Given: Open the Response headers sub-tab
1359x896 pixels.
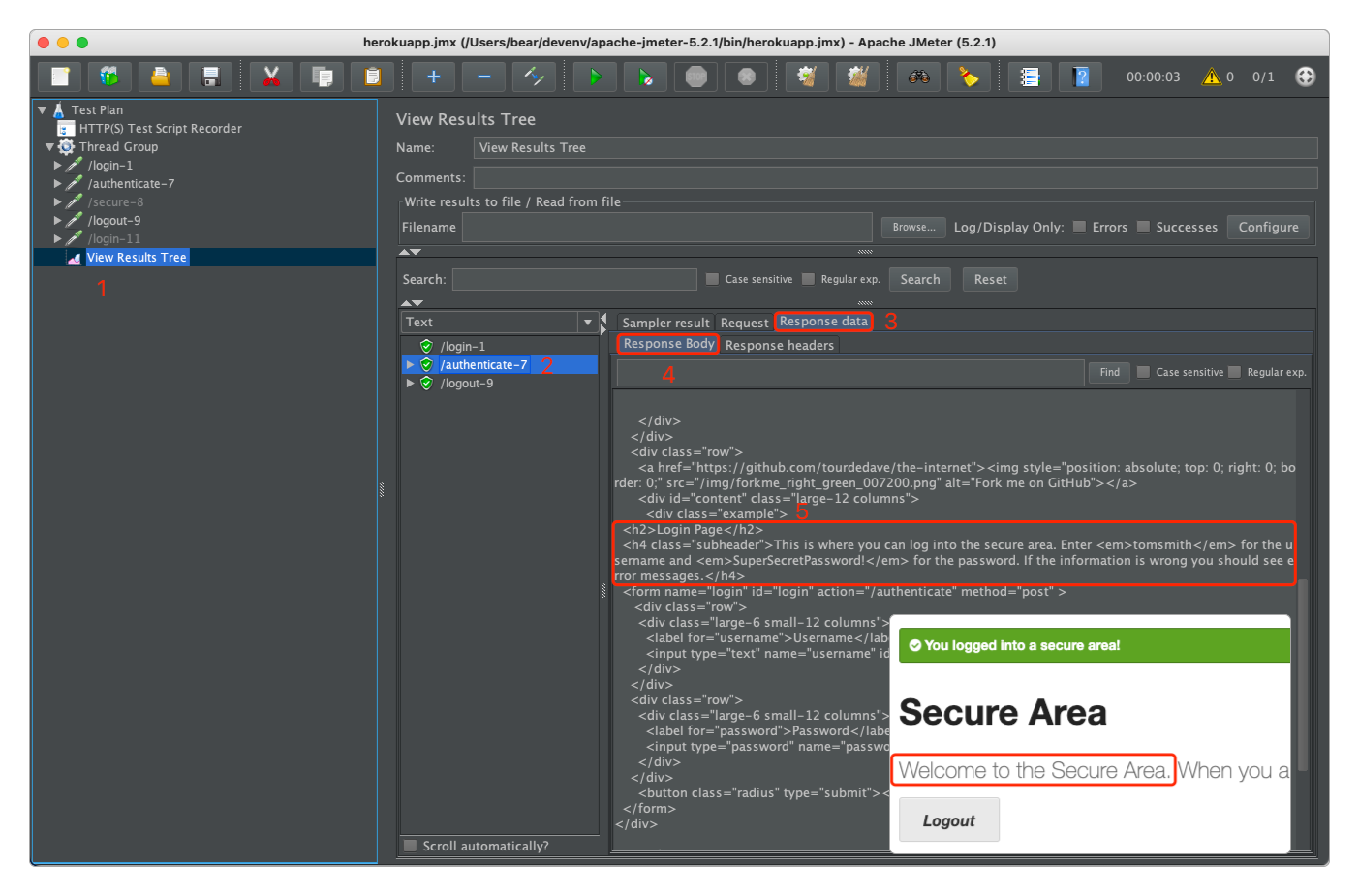Looking at the screenshot, I should tap(780, 345).
